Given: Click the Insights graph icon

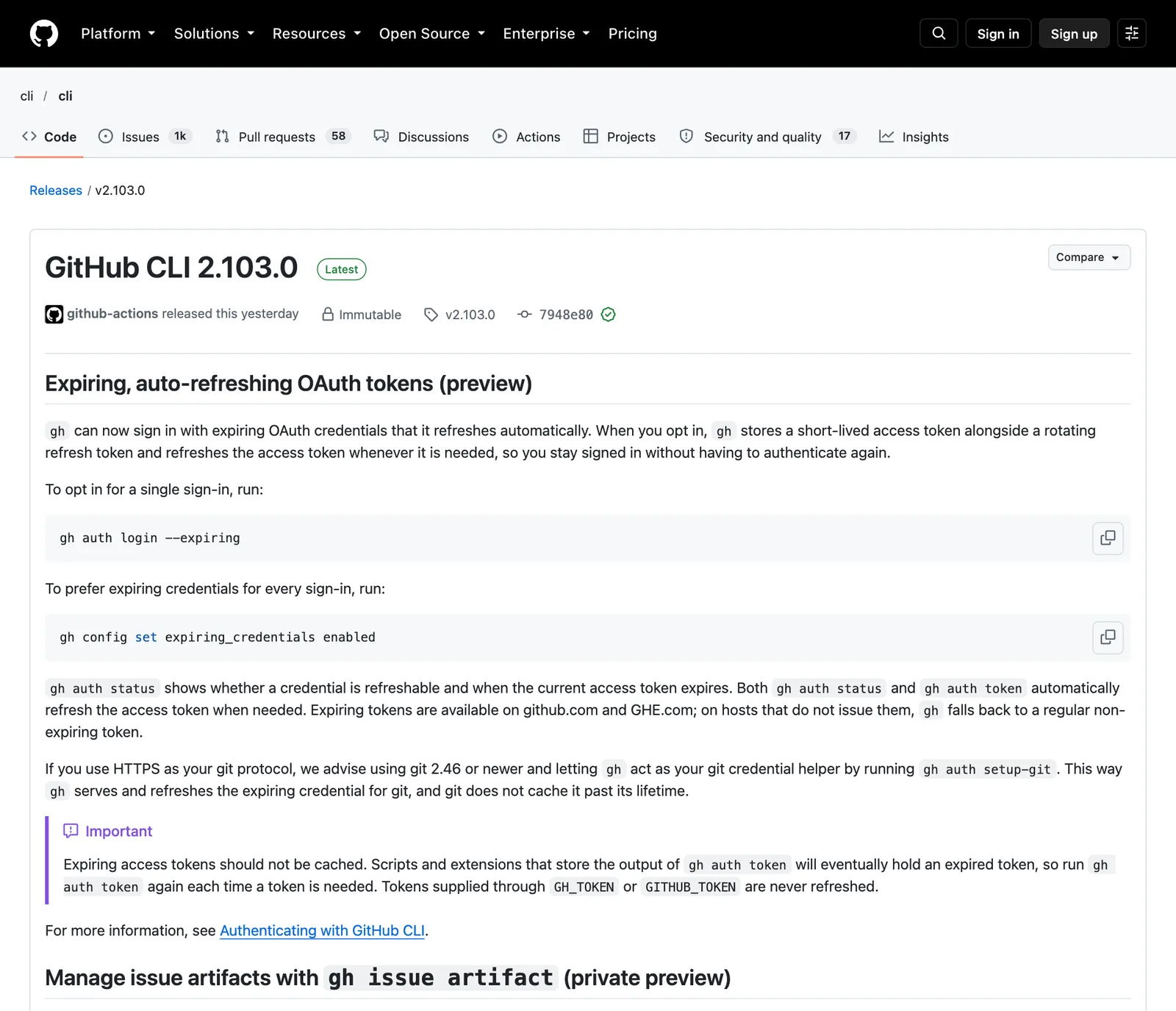Looking at the screenshot, I should 886,137.
